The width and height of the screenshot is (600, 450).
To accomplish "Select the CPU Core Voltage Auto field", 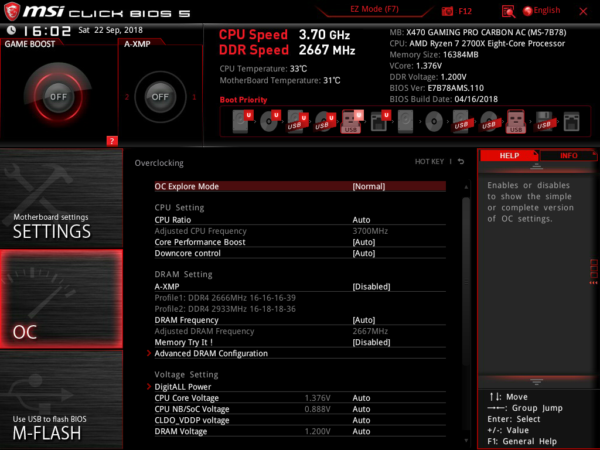I will [300, 398].
